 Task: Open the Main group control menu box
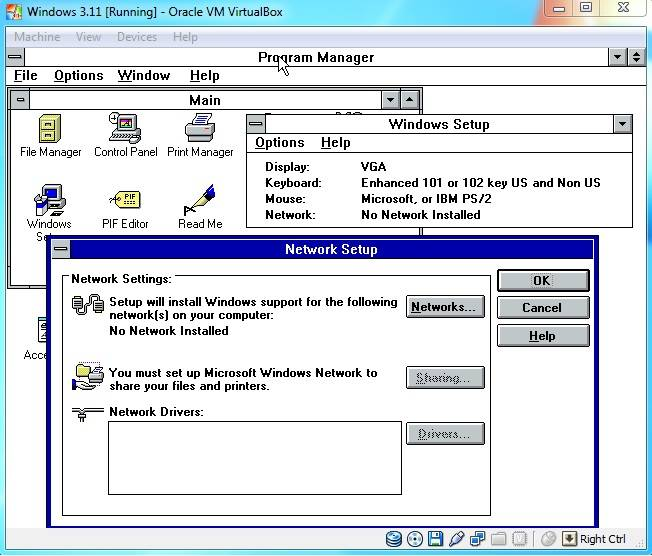click(20, 100)
